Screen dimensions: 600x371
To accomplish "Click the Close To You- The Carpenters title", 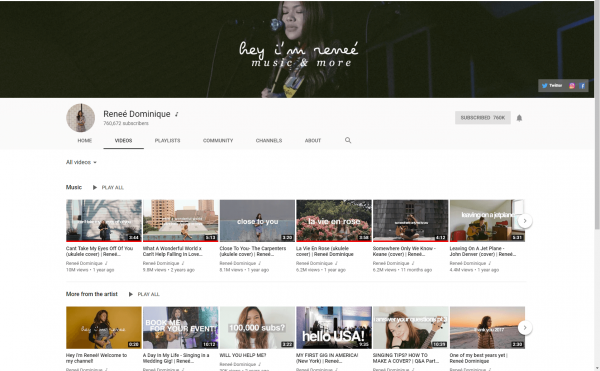I will pos(253,251).
